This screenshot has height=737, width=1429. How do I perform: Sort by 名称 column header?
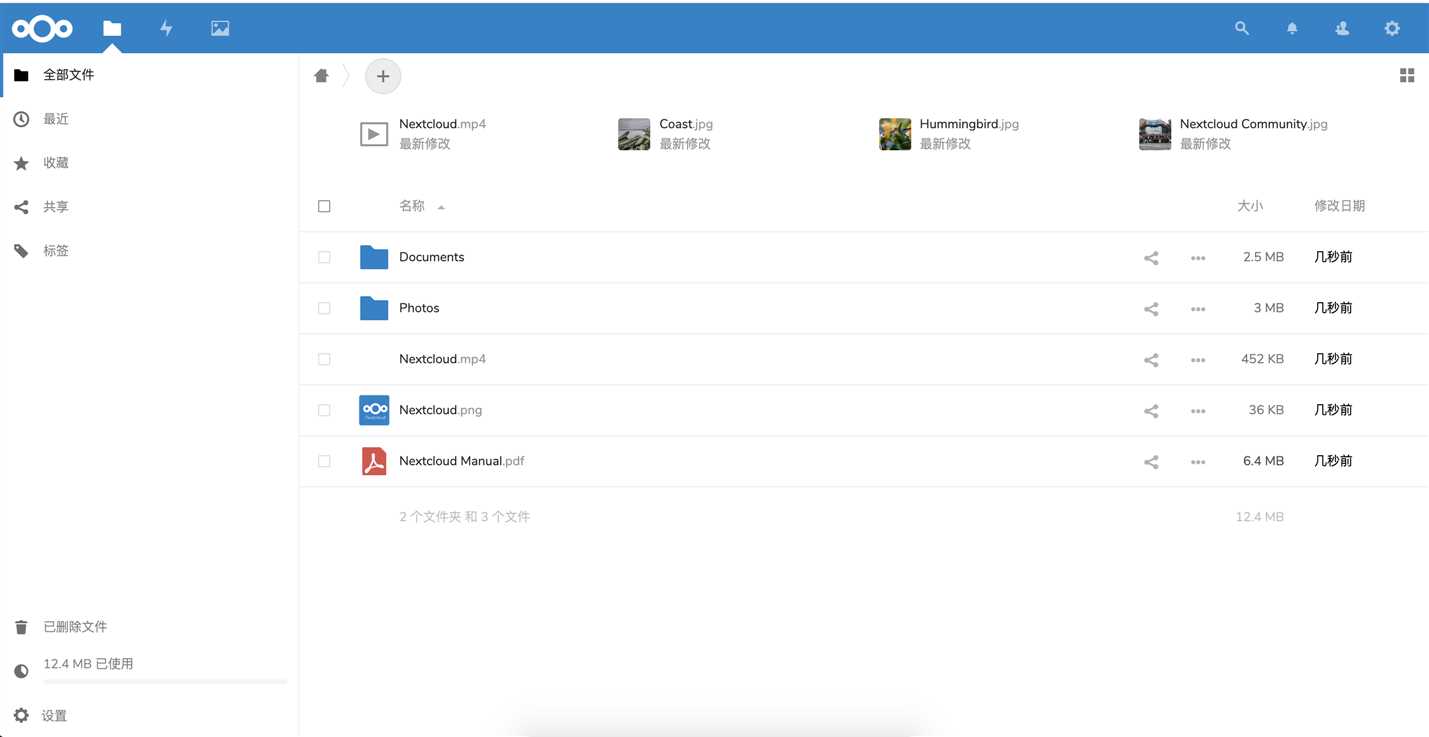(412, 206)
